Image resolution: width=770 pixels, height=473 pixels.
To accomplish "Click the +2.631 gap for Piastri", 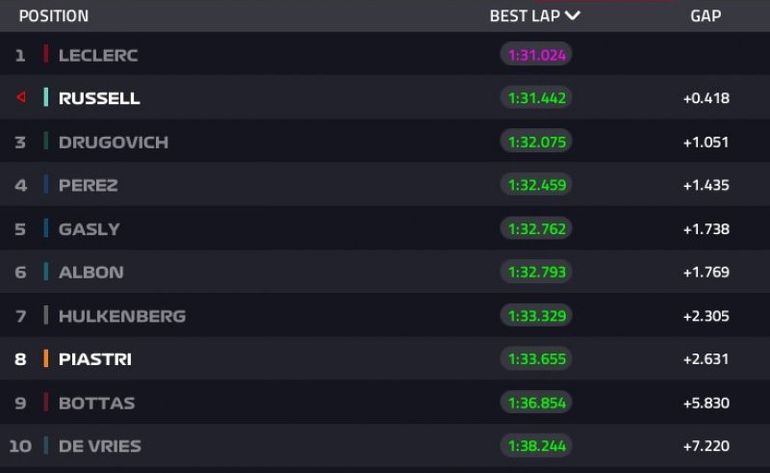I will click(x=706, y=359).
